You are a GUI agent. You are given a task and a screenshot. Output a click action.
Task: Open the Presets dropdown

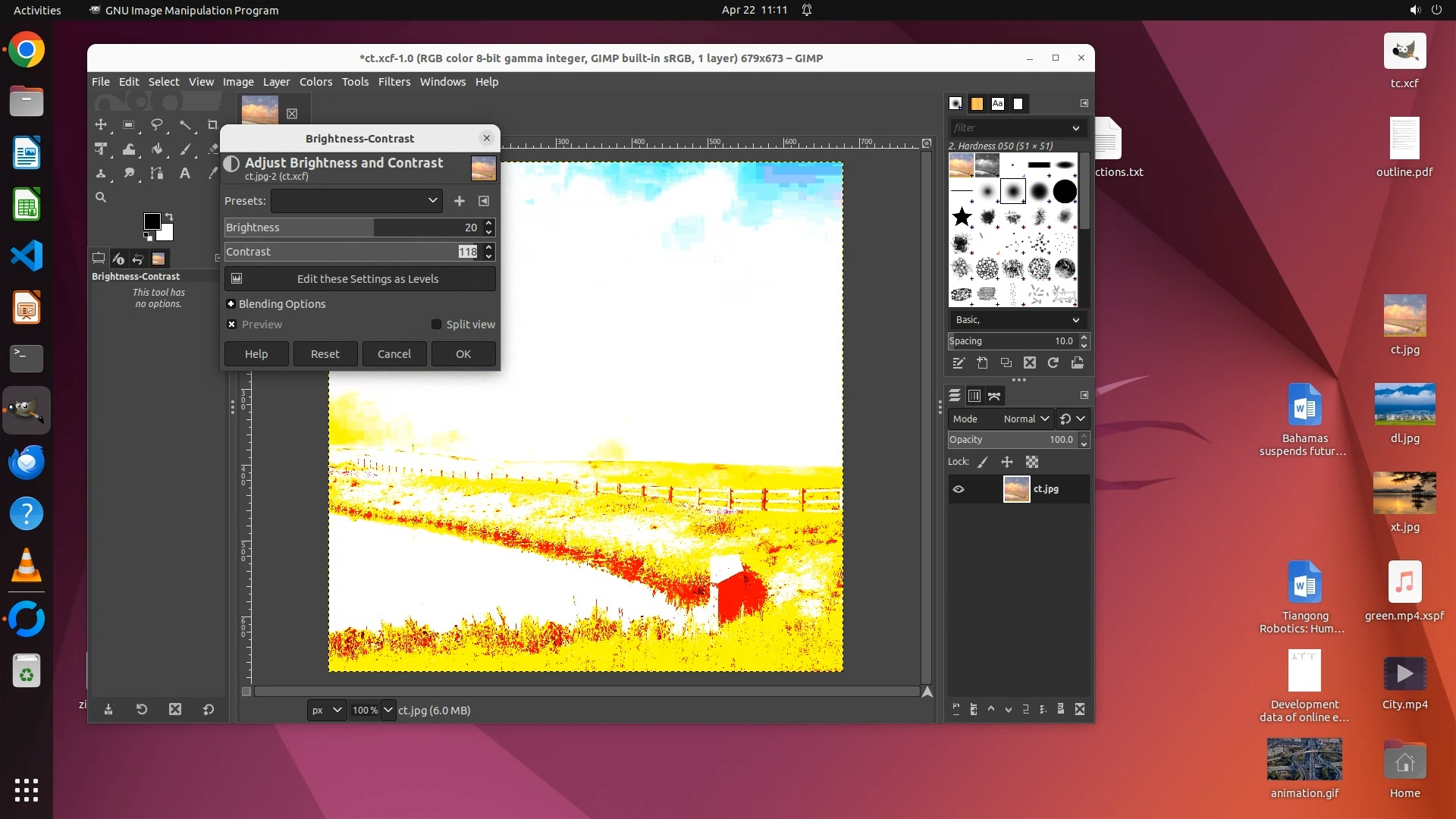point(356,201)
